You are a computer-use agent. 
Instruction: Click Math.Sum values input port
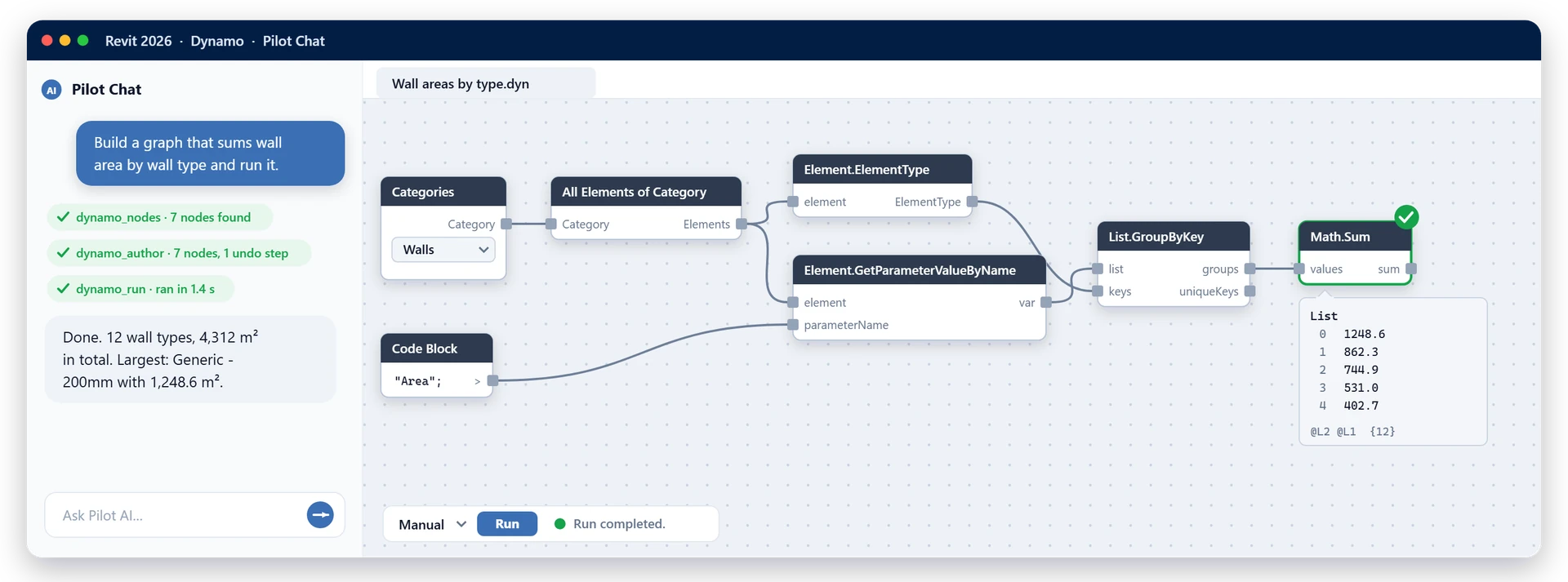(x=1299, y=269)
